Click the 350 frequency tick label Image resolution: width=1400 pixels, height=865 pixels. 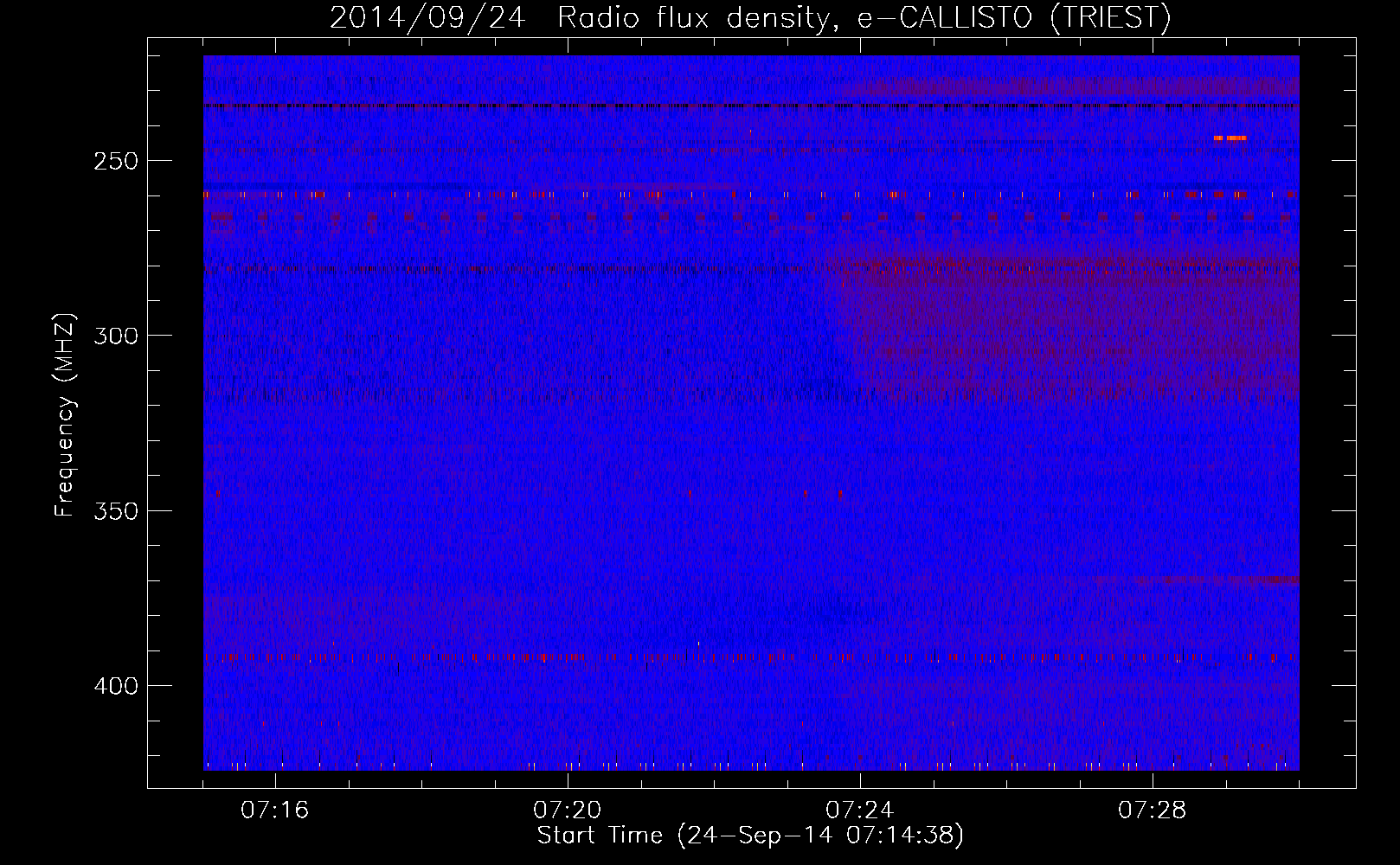pos(116,511)
